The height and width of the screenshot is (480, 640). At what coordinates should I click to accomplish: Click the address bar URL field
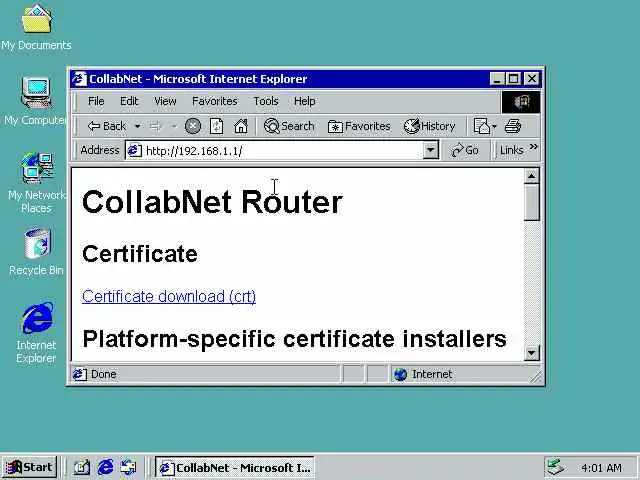click(282, 151)
